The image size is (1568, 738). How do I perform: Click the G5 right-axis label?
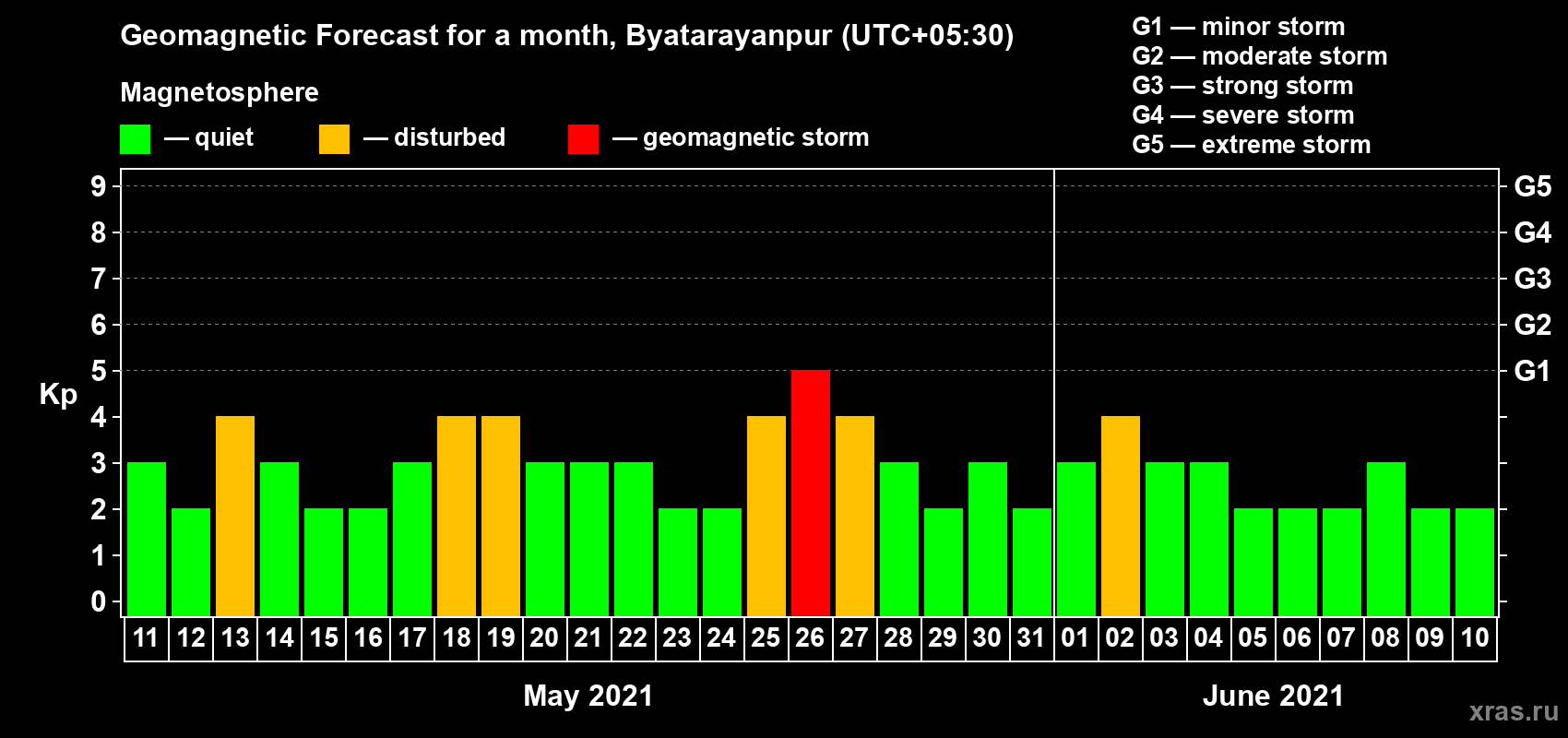[1533, 186]
